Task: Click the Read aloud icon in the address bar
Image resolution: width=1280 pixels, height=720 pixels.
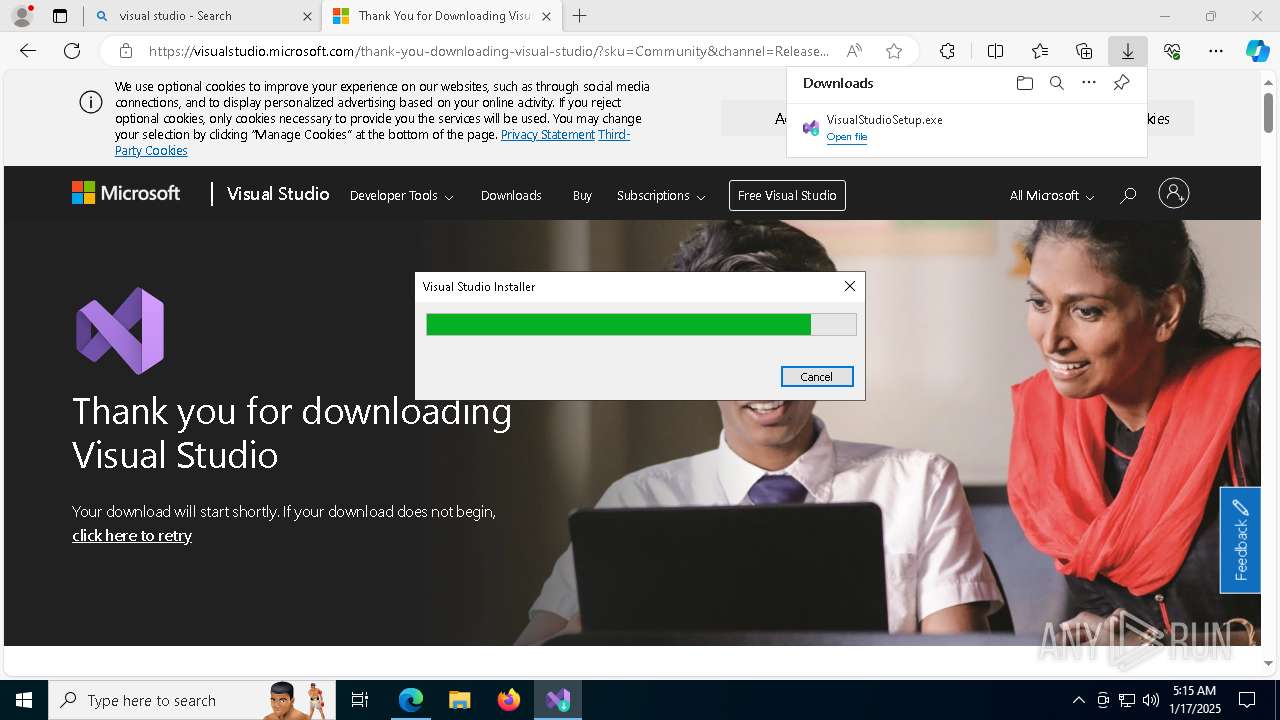Action: tap(854, 51)
